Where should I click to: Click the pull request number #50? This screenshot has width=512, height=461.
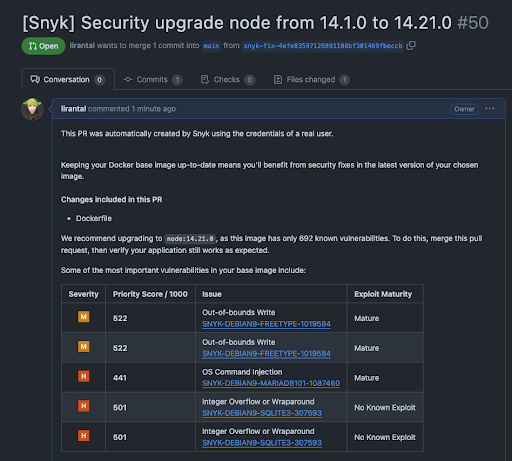click(473, 23)
